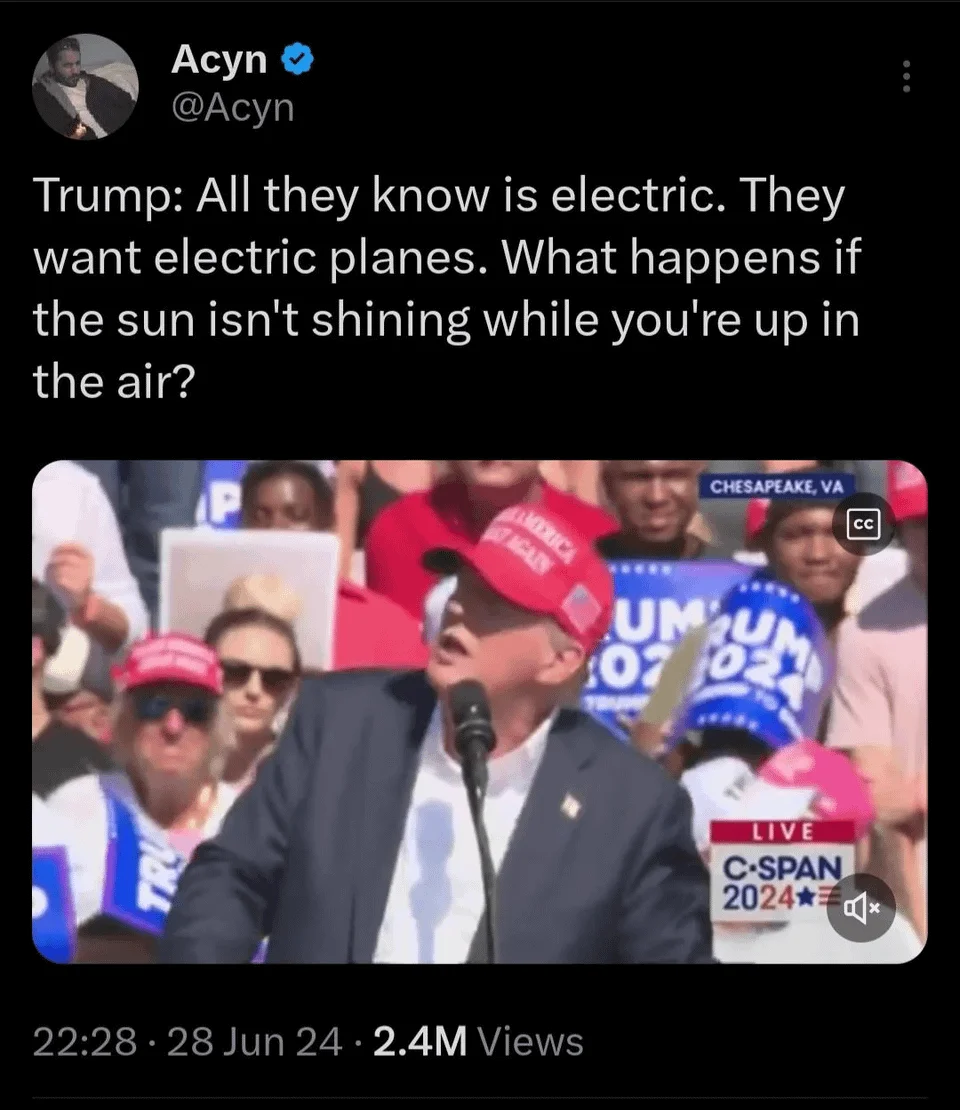
Task: Click the 28 Jun 24 date
Action: 254,1041
